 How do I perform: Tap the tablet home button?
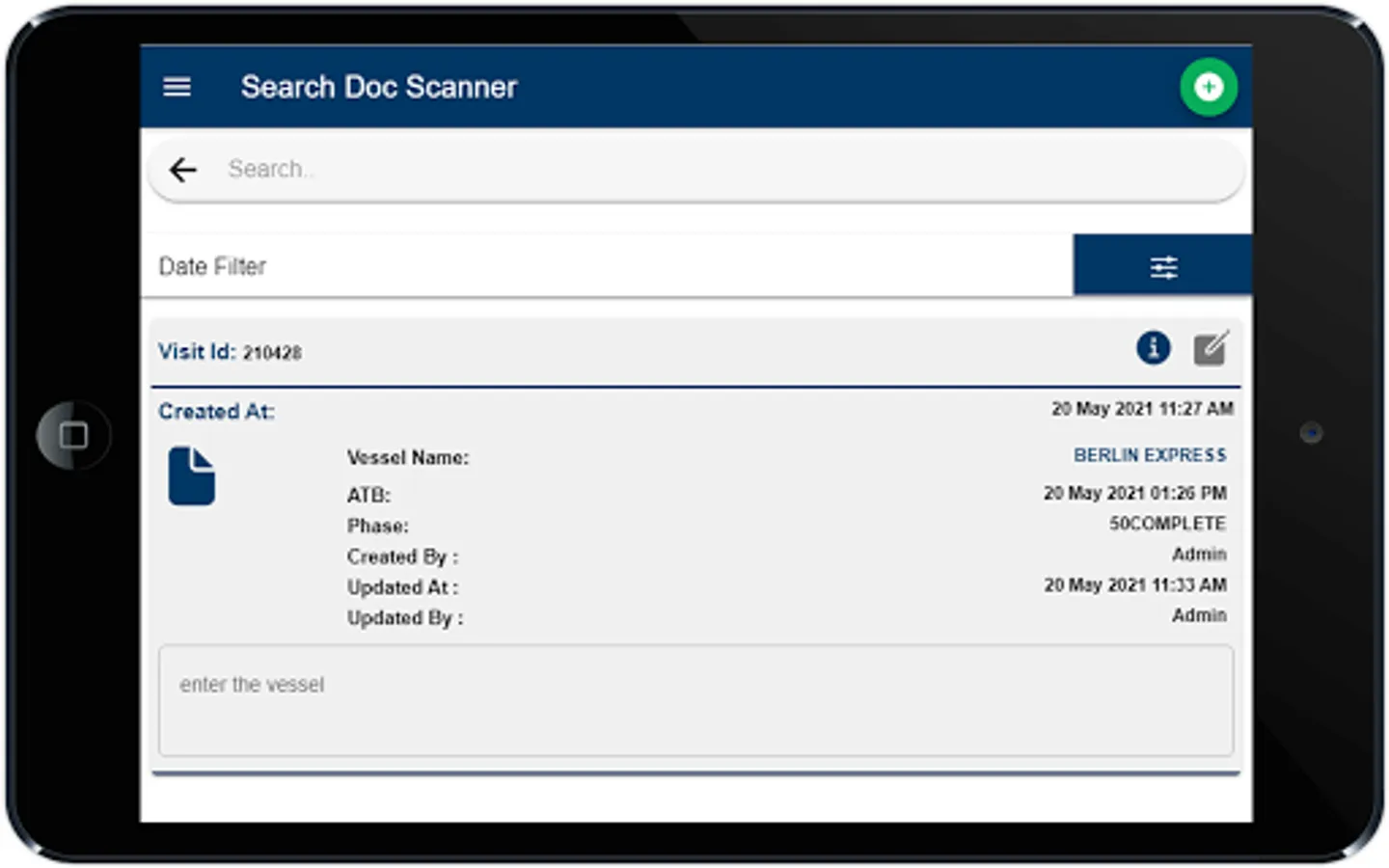(73, 435)
